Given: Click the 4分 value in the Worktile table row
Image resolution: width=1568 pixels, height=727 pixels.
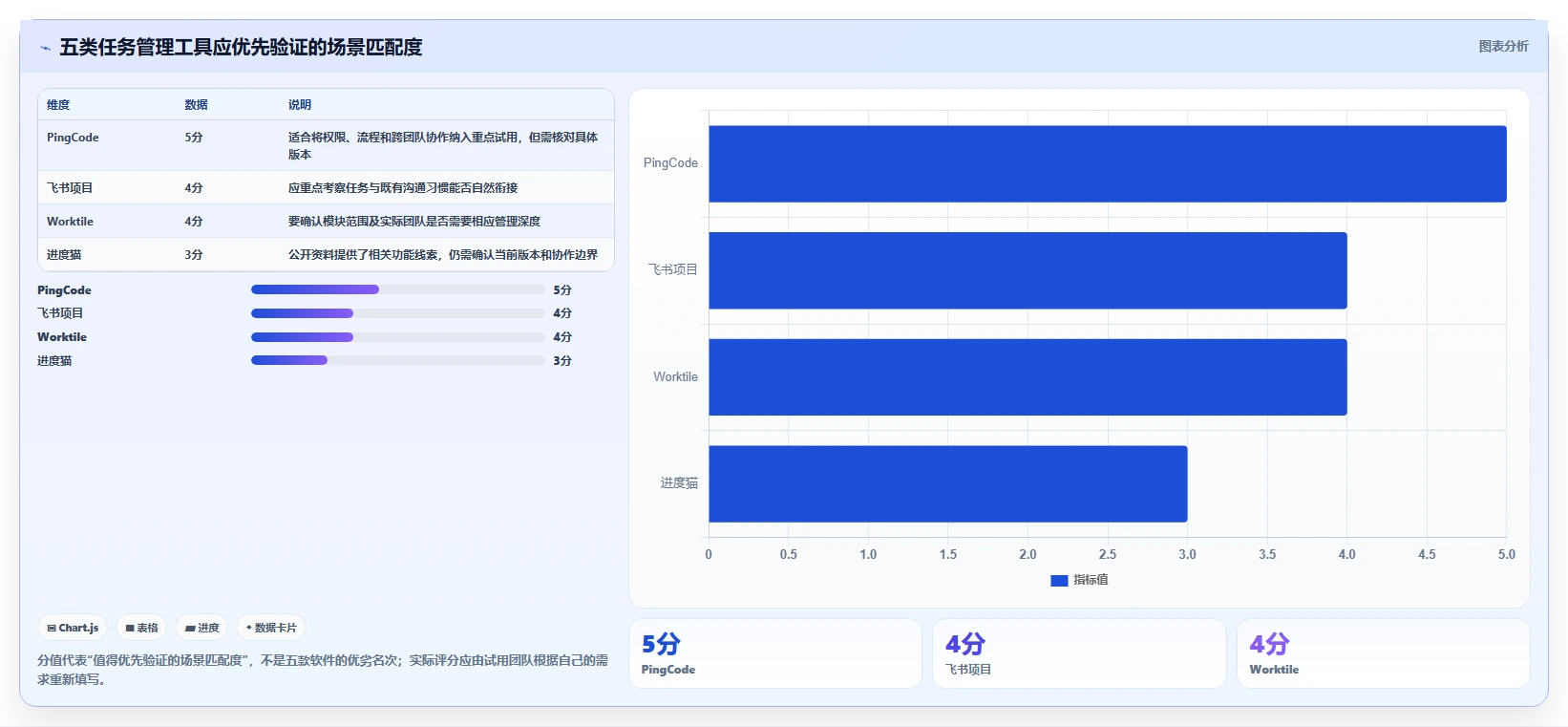Looking at the screenshot, I should 194,222.
